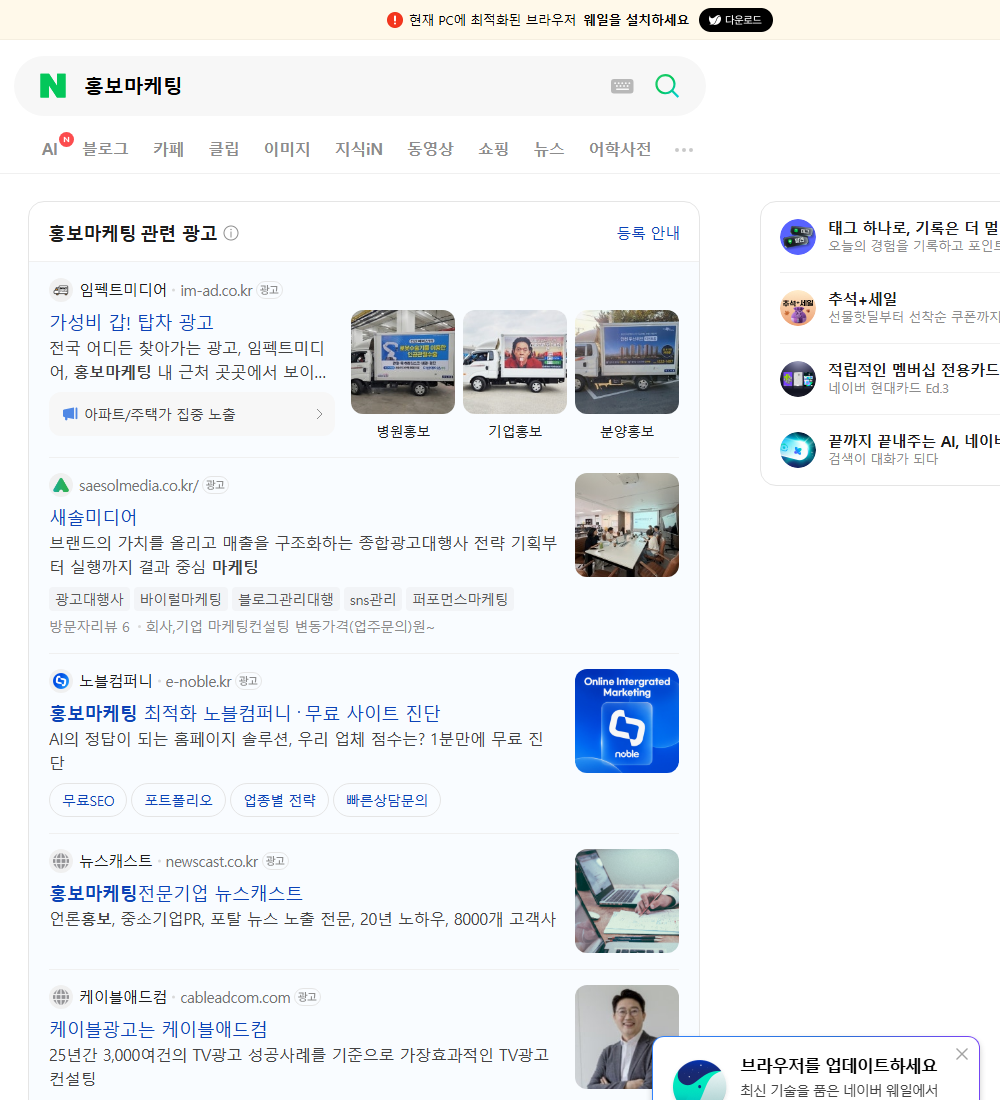Image resolution: width=1000 pixels, height=1100 pixels.
Task: Click the 방문자리뷰 6 text
Action: (90, 626)
